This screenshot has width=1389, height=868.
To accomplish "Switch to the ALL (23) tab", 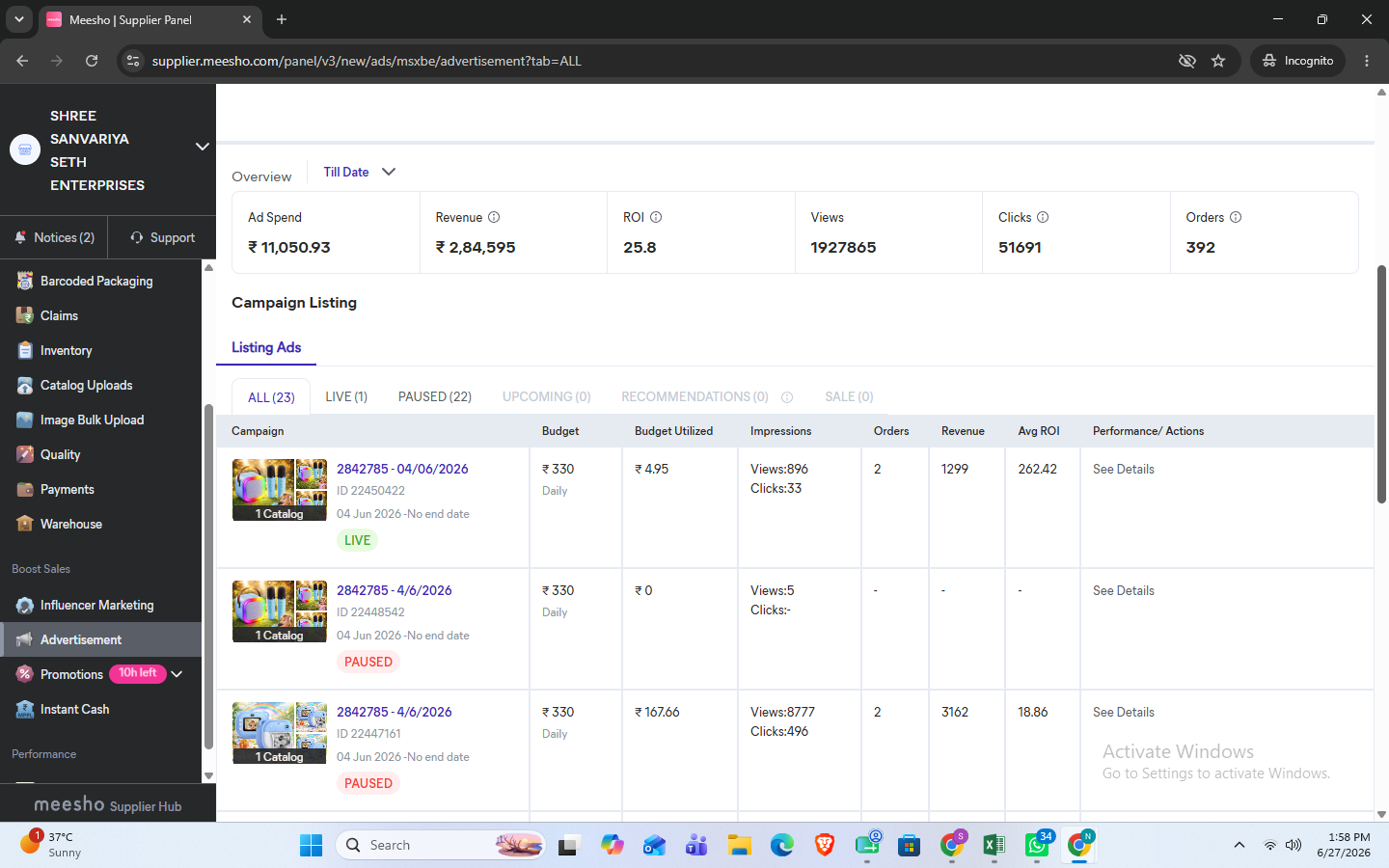I will click(271, 397).
